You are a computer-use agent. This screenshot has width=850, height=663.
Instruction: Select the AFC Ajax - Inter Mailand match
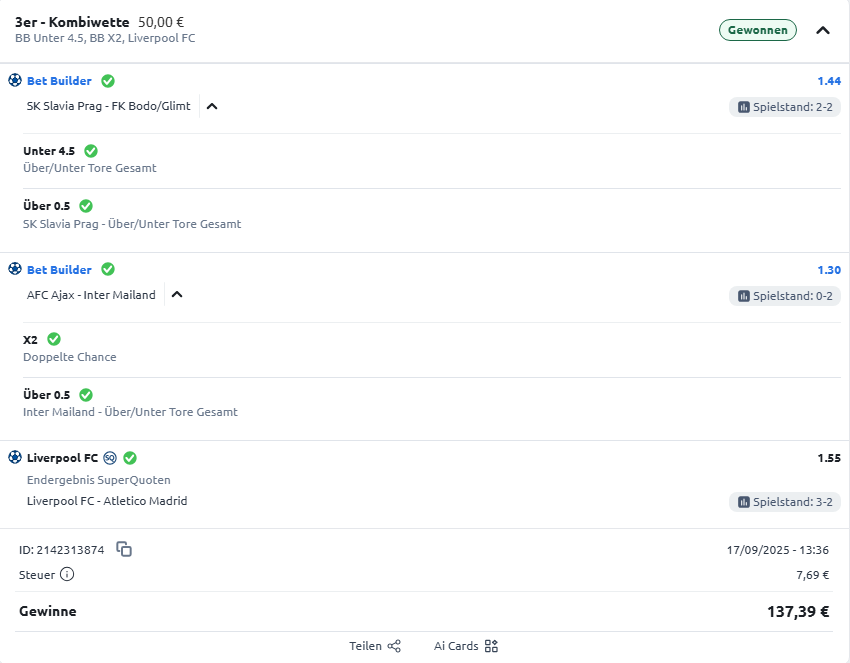(91, 295)
